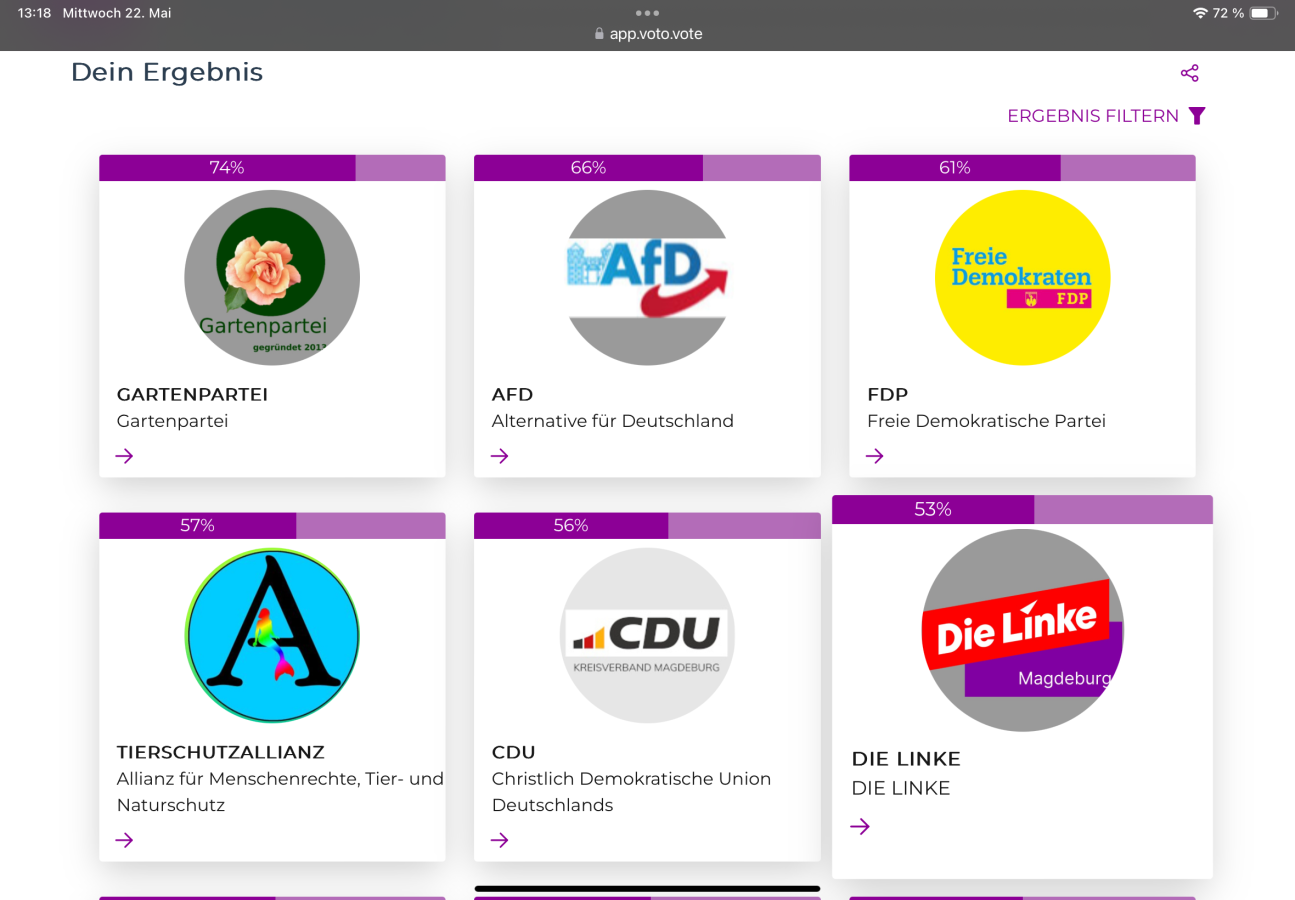Open CDU details via arrow icon
This screenshot has height=900, width=1295.
500,840
